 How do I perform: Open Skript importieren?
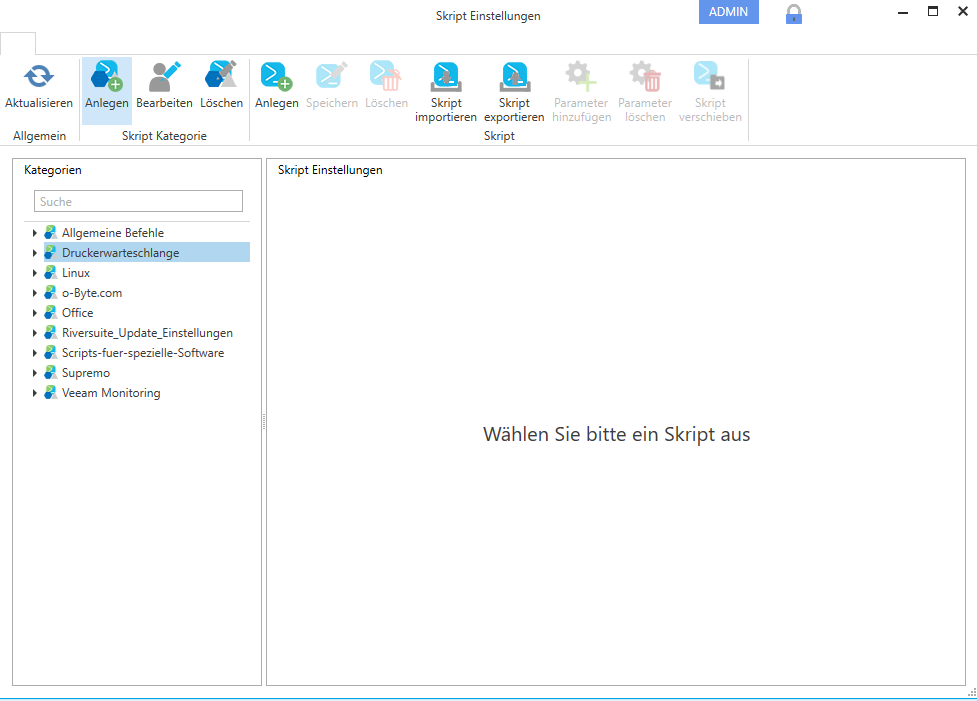(x=445, y=77)
